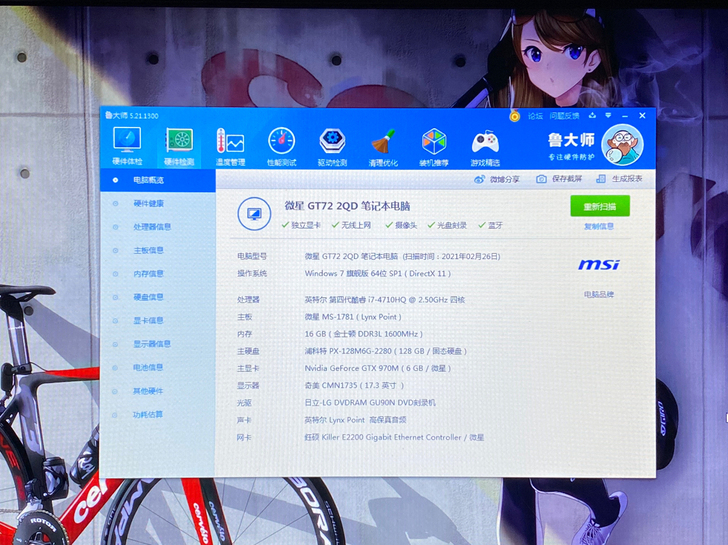Open 温度管理 temperature management icon
Viewport: 728px width, 545px height.
230,147
